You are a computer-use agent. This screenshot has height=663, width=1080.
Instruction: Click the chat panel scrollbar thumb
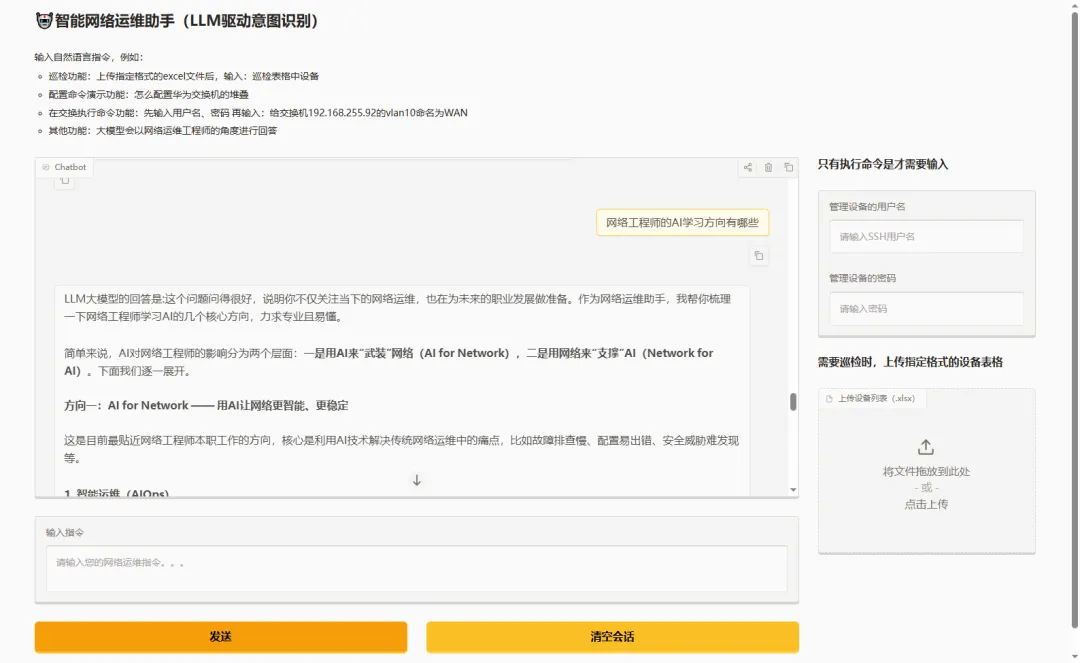(793, 402)
